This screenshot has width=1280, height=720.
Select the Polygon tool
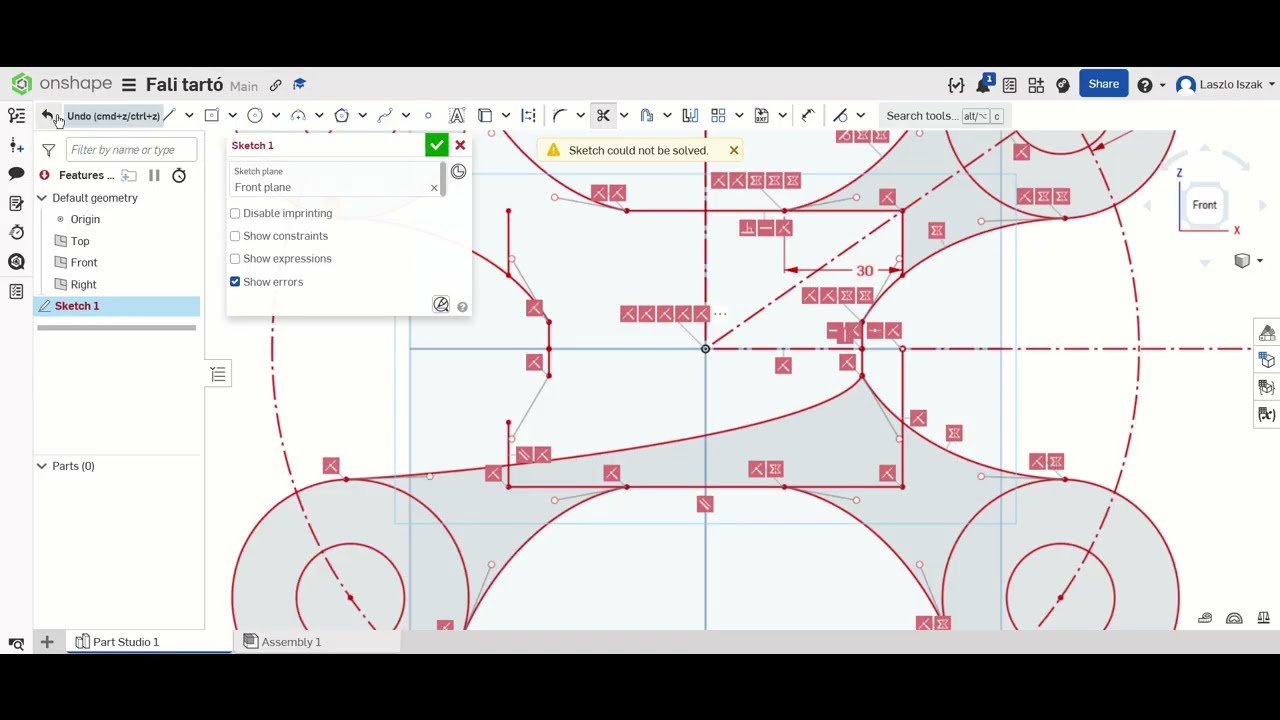point(341,116)
